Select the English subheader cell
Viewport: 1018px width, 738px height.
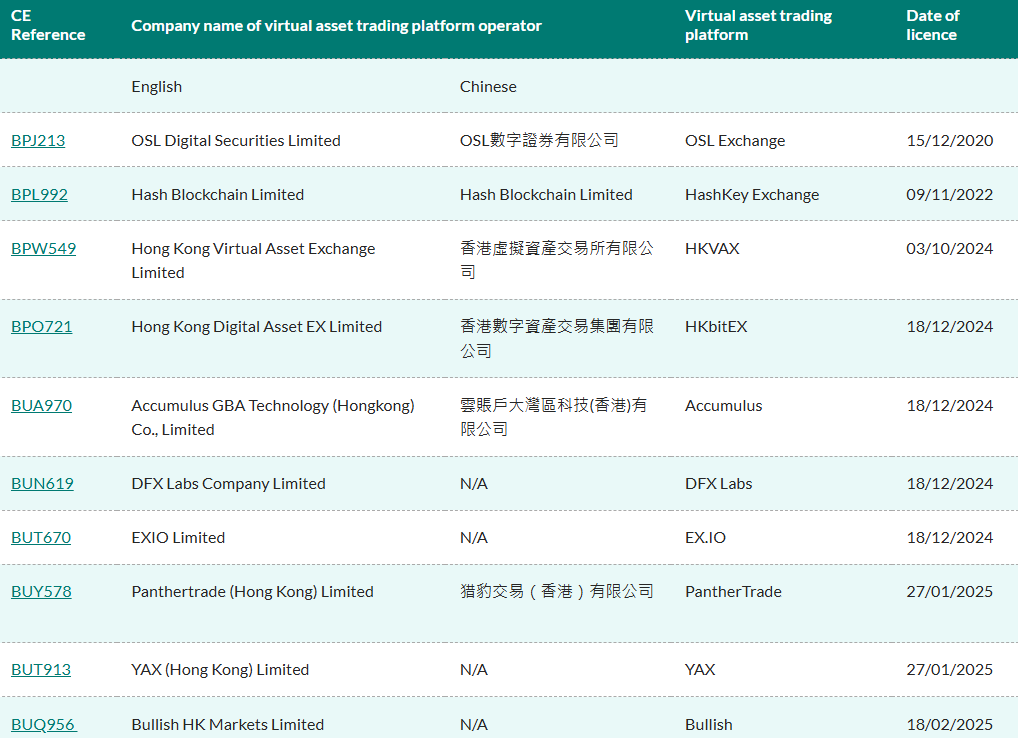click(156, 86)
